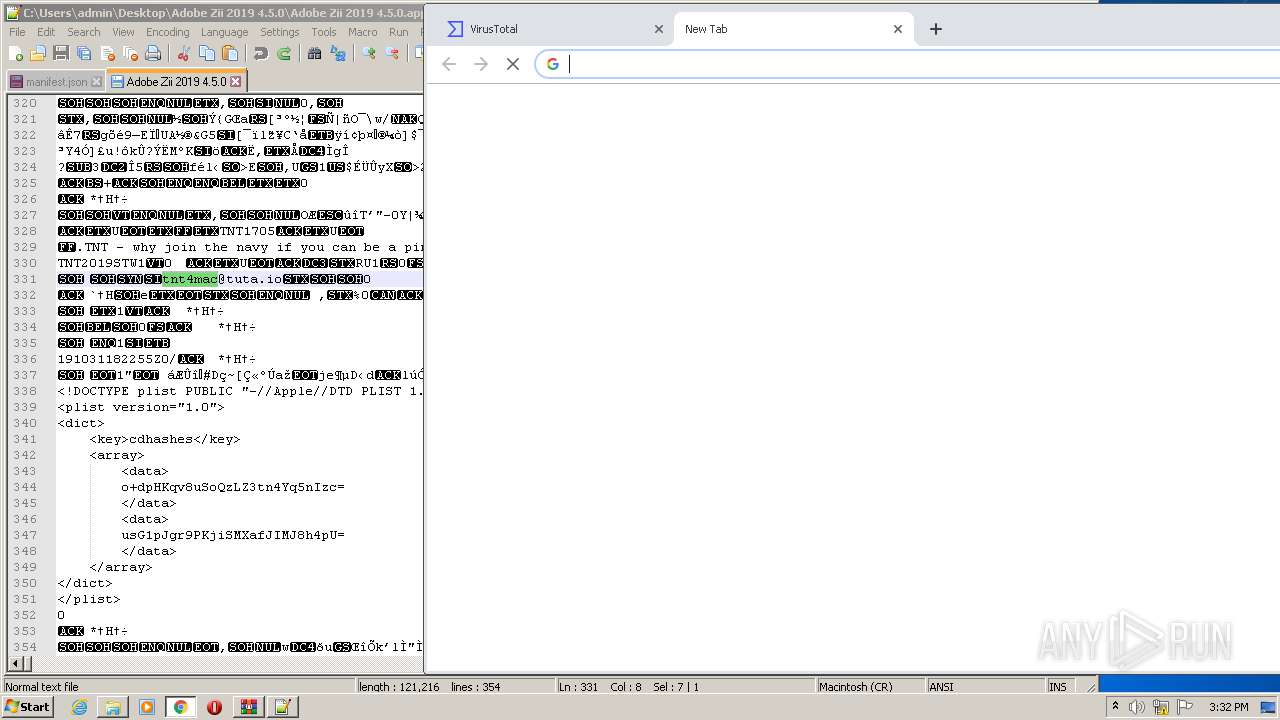Image resolution: width=1280 pixels, height=720 pixels.
Task: Open Windows Media Player from taskbar
Action: (147, 707)
